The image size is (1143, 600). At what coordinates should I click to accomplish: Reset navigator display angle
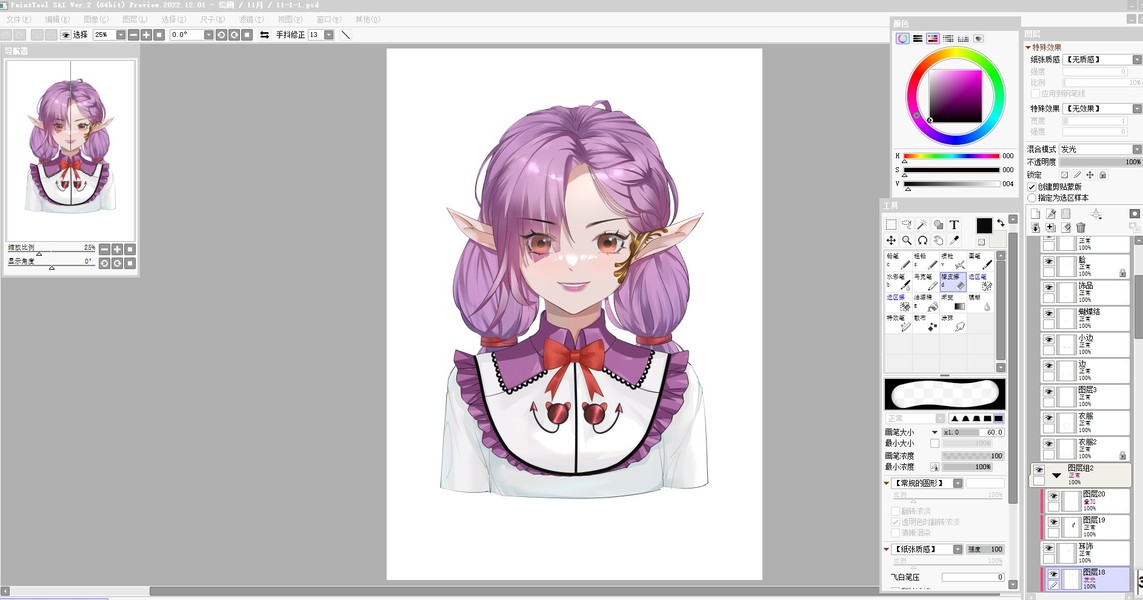point(130,263)
